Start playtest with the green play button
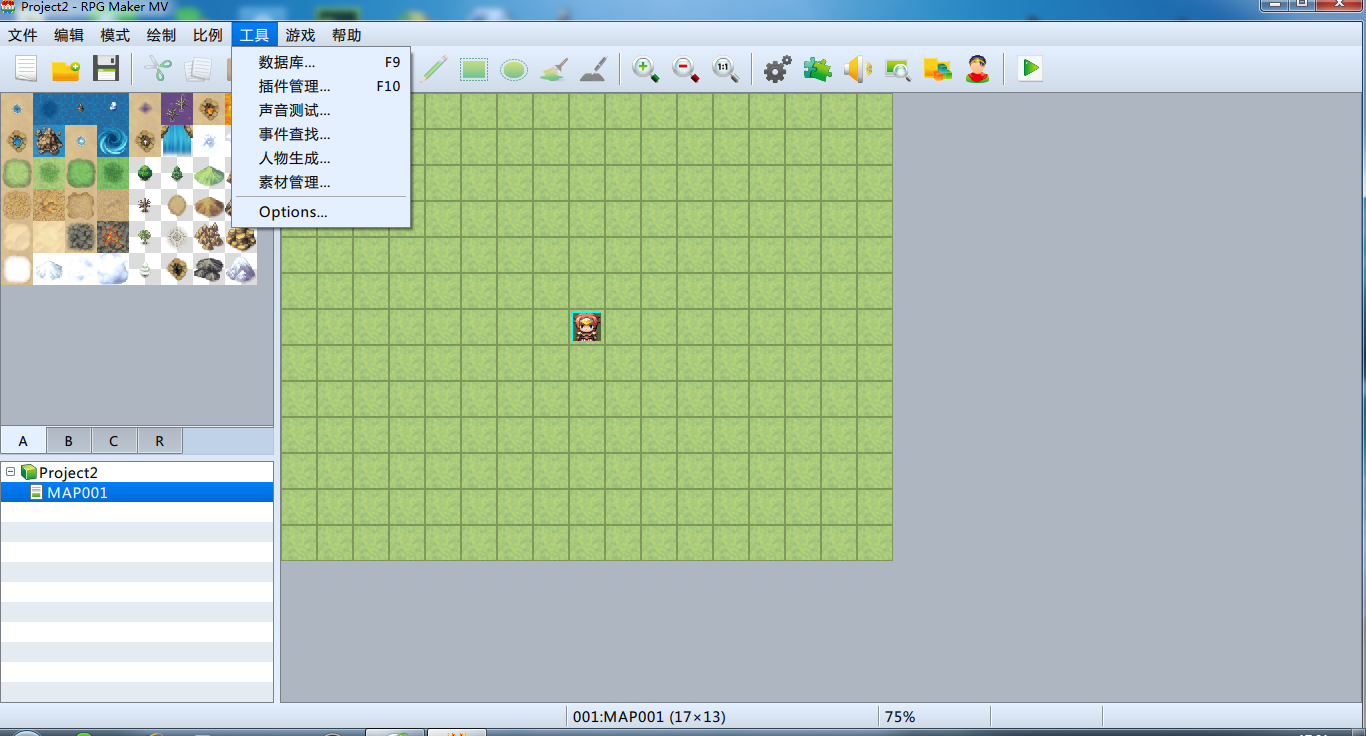Image resolution: width=1366 pixels, height=736 pixels. point(1030,69)
